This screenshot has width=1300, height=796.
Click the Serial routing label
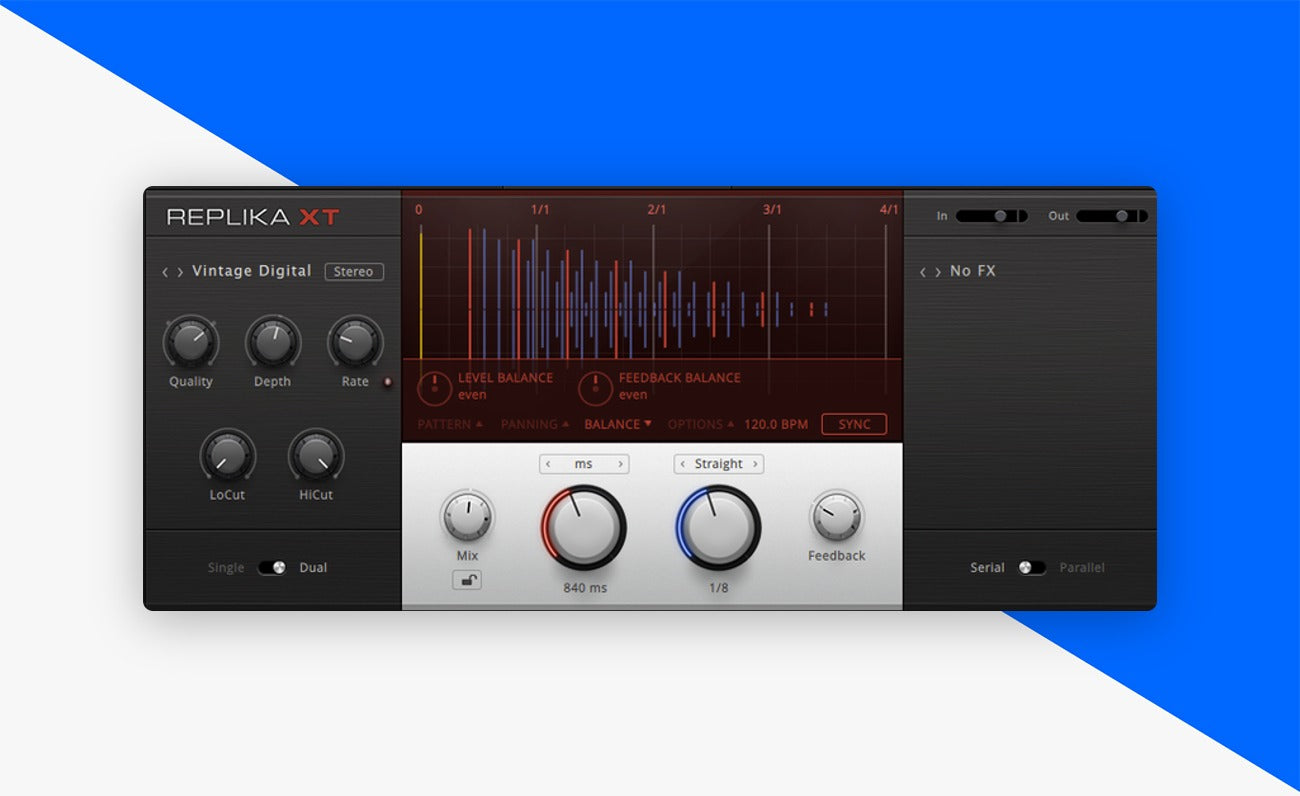(987, 567)
